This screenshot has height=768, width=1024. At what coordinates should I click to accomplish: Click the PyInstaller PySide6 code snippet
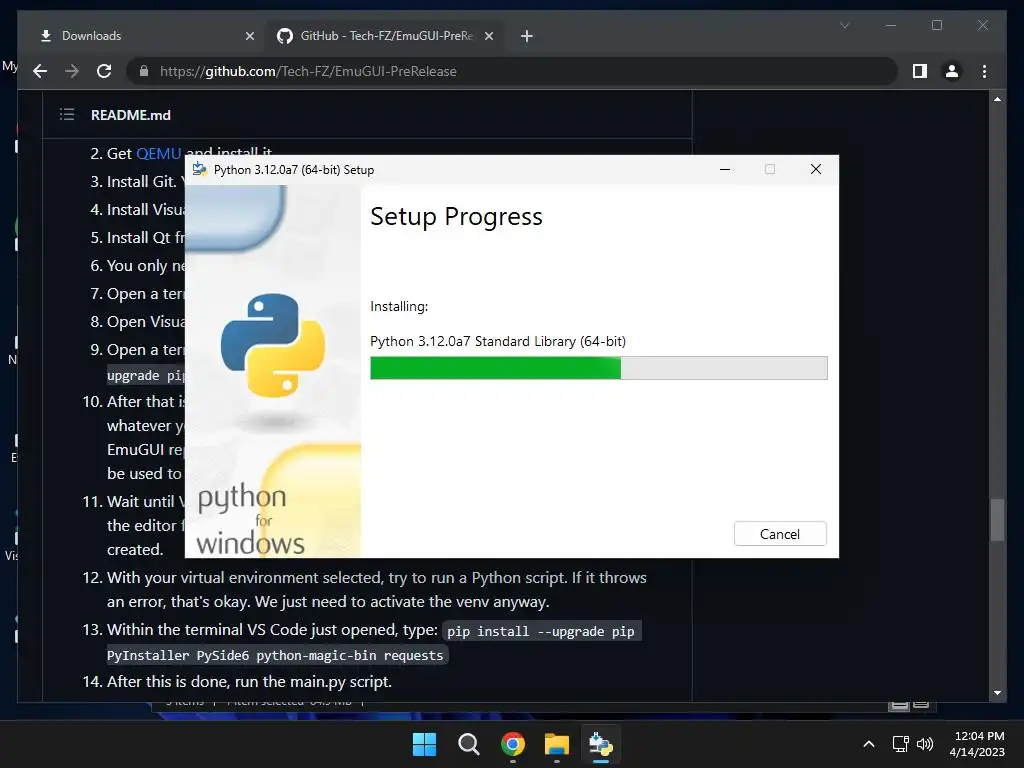coord(275,655)
